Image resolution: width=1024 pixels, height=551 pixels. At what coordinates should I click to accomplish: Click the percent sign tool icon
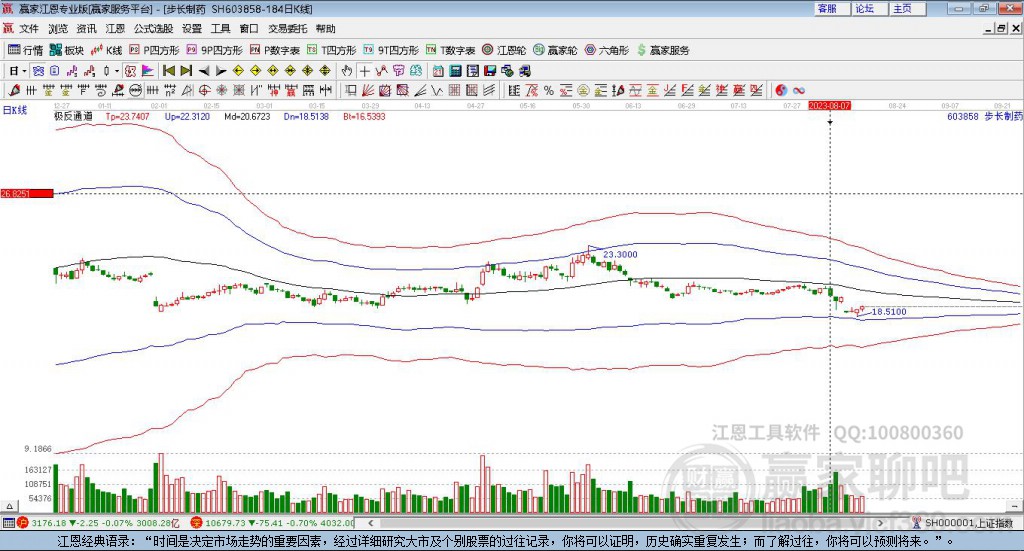[548, 90]
